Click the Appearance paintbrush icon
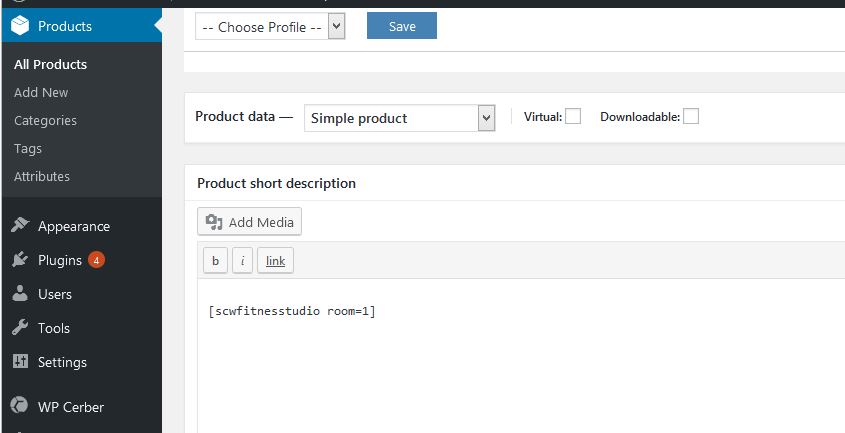Image resolution: width=845 pixels, height=433 pixels. click(x=20, y=226)
